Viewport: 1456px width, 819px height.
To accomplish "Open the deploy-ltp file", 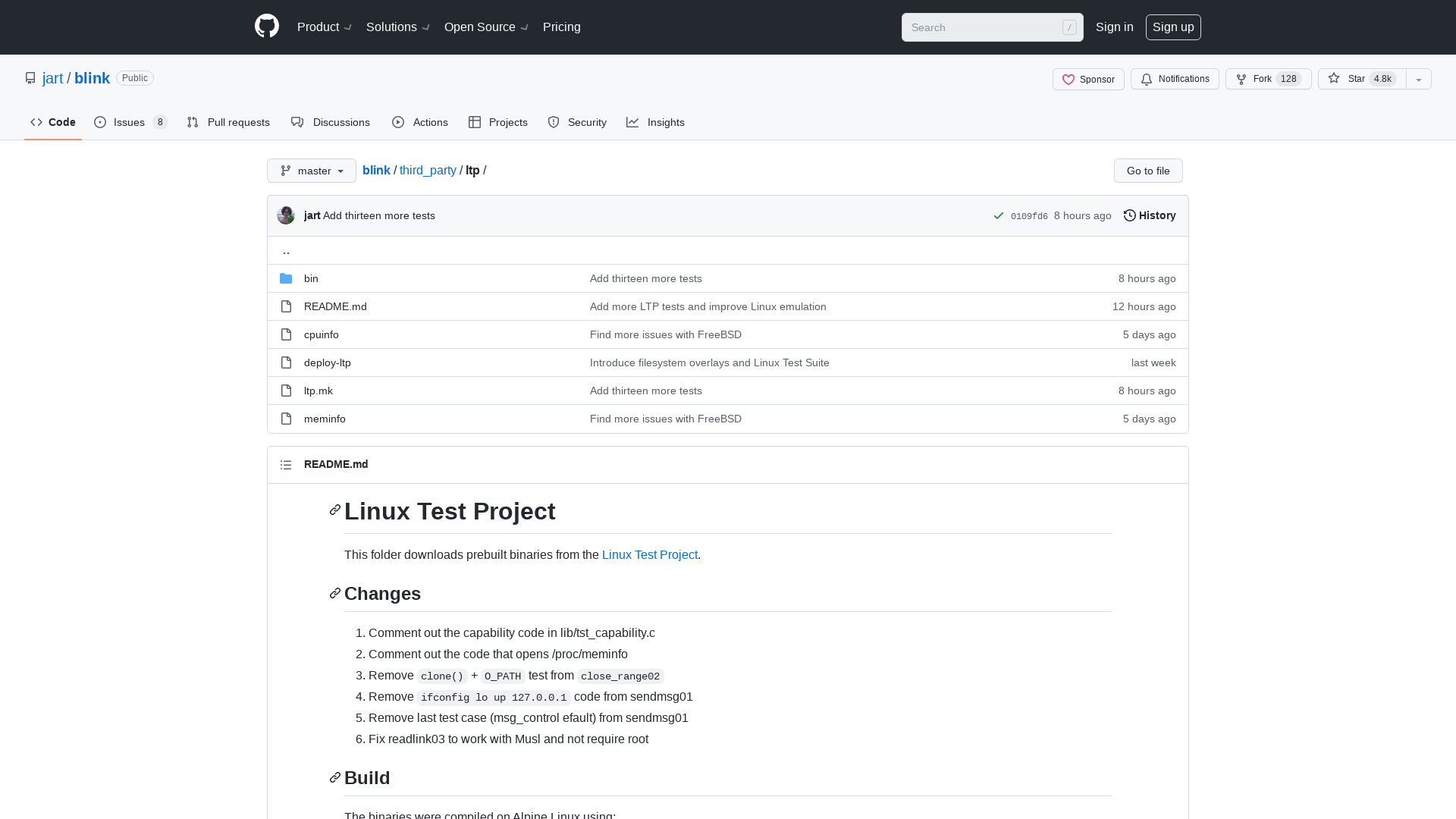I will click(328, 362).
